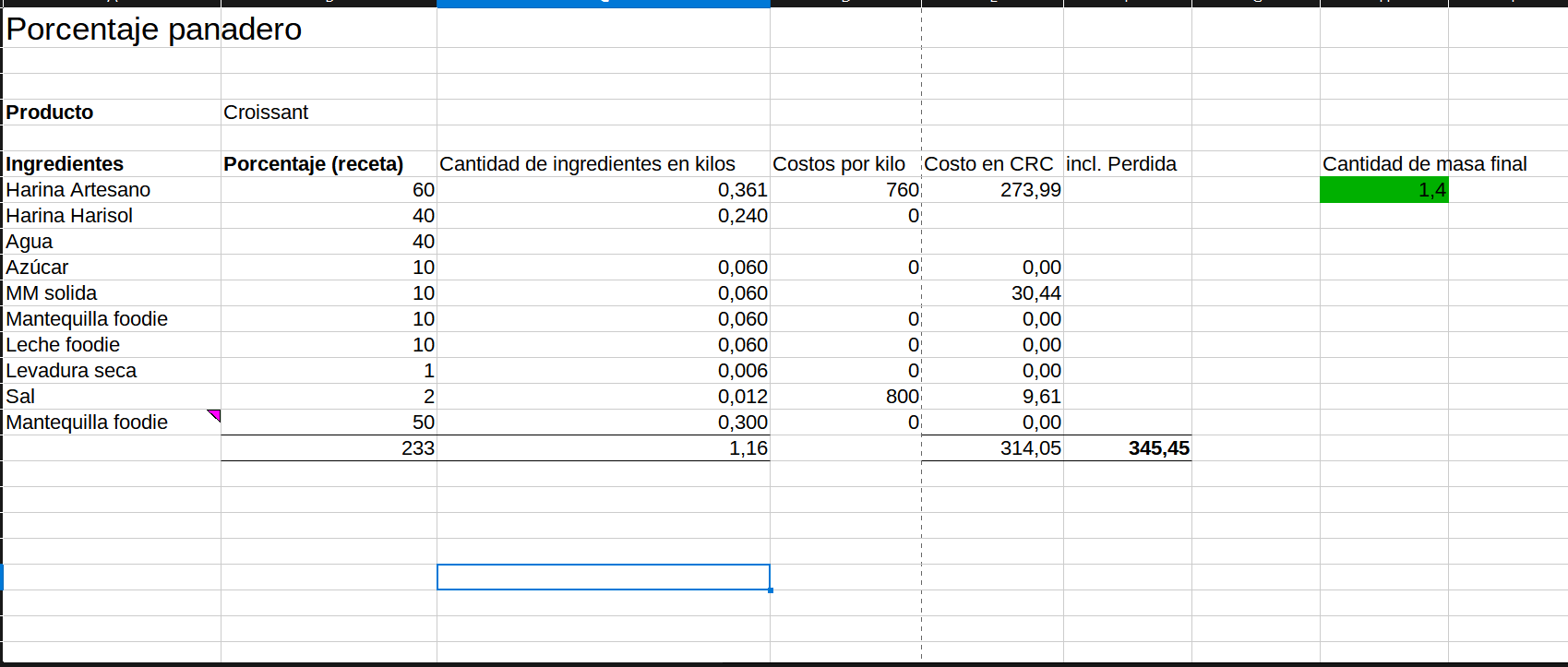Click the pink comment marker on Mantequilla foodie
Image resolution: width=1568 pixels, height=667 pixels.
pyautogui.click(x=214, y=415)
